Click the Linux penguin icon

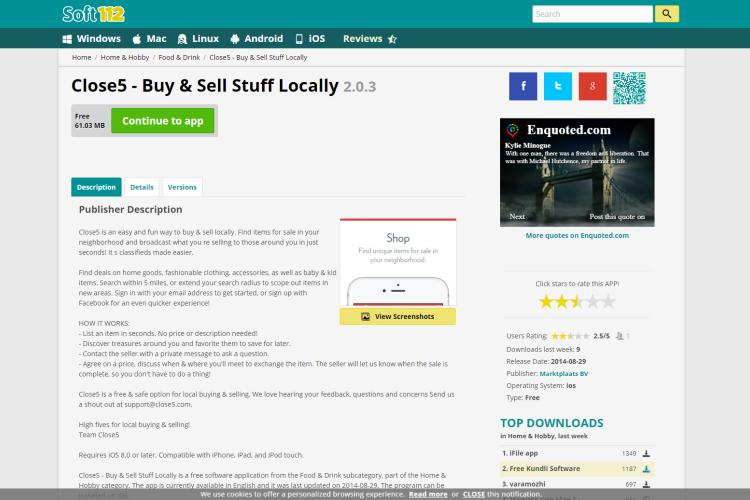(182, 39)
